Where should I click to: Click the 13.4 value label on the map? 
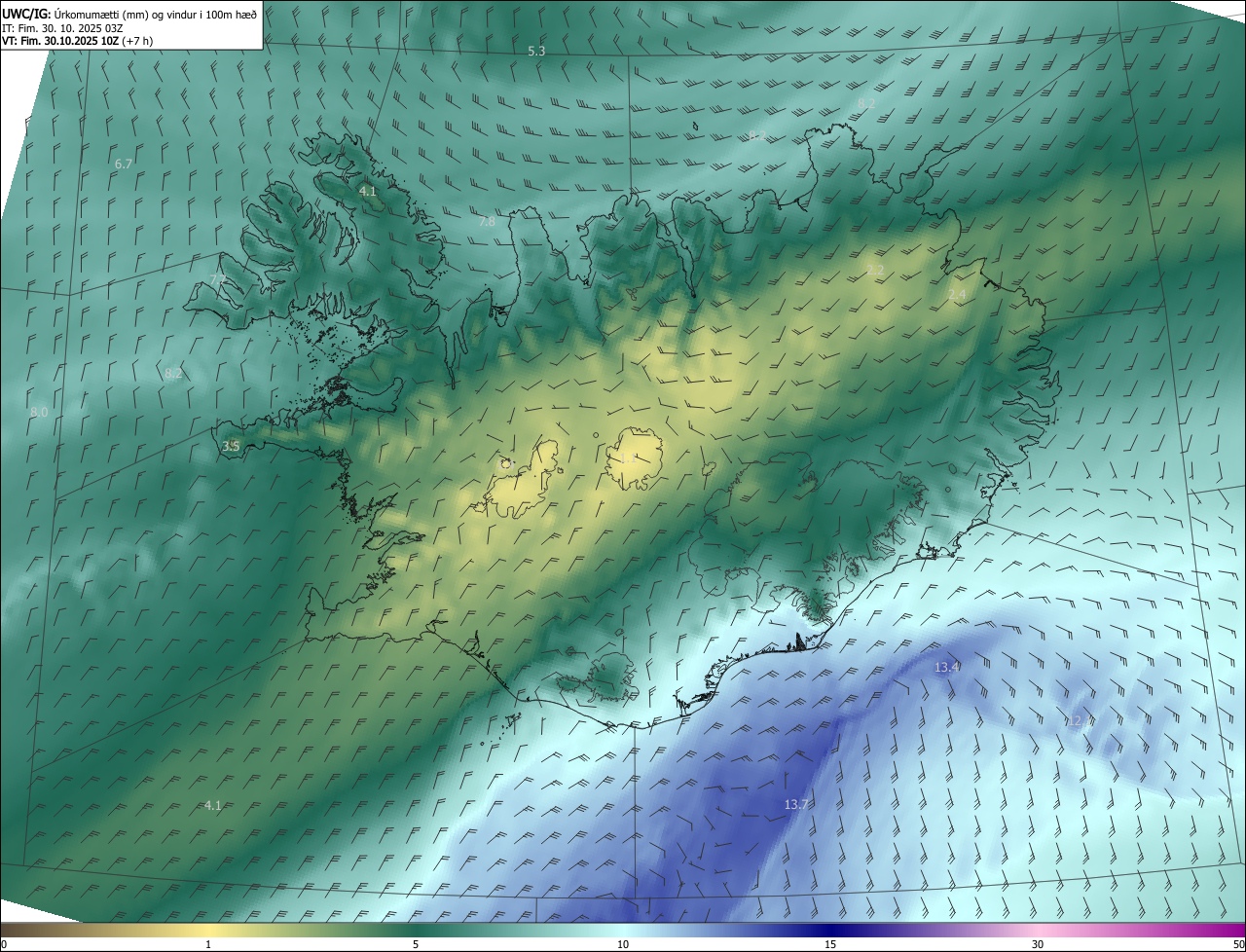pos(947,667)
